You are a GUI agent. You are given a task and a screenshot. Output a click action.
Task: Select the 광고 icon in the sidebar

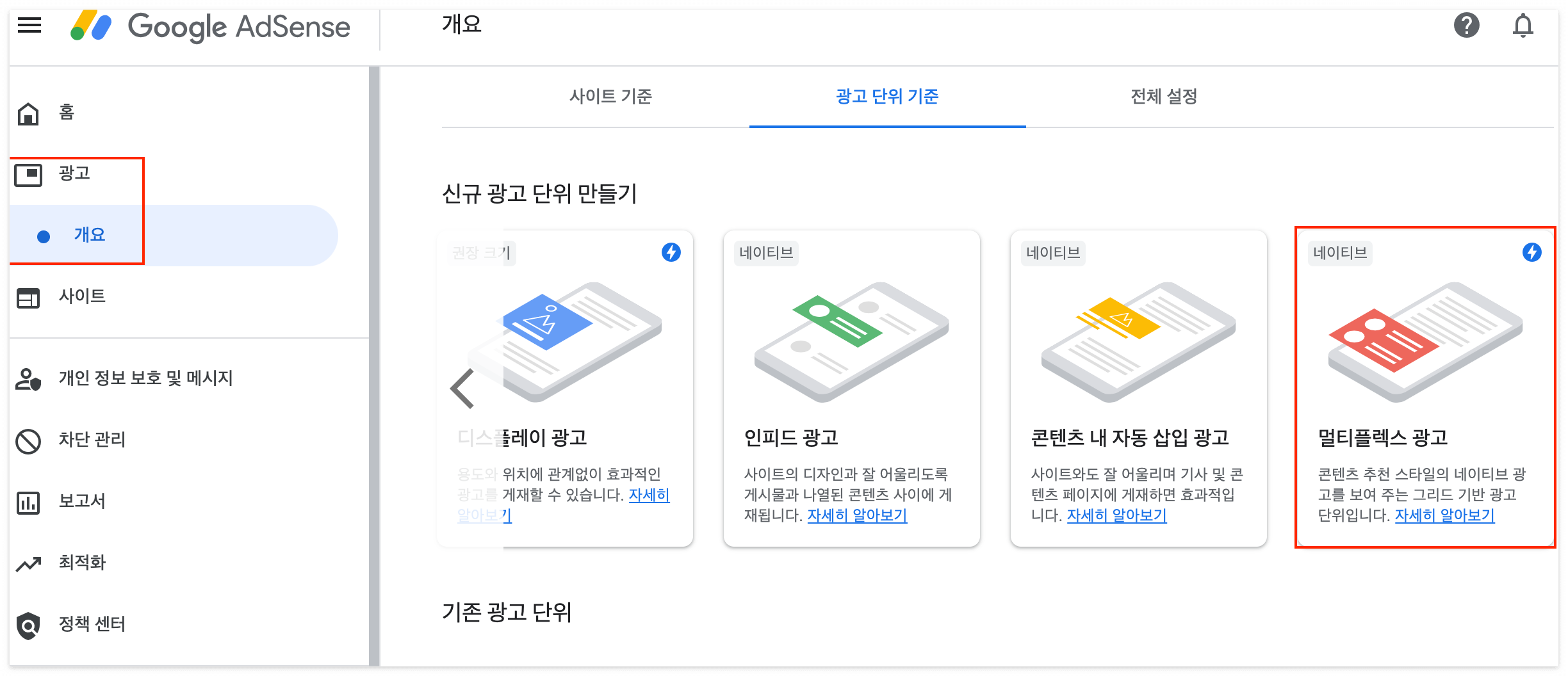click(x=28, y=173)
